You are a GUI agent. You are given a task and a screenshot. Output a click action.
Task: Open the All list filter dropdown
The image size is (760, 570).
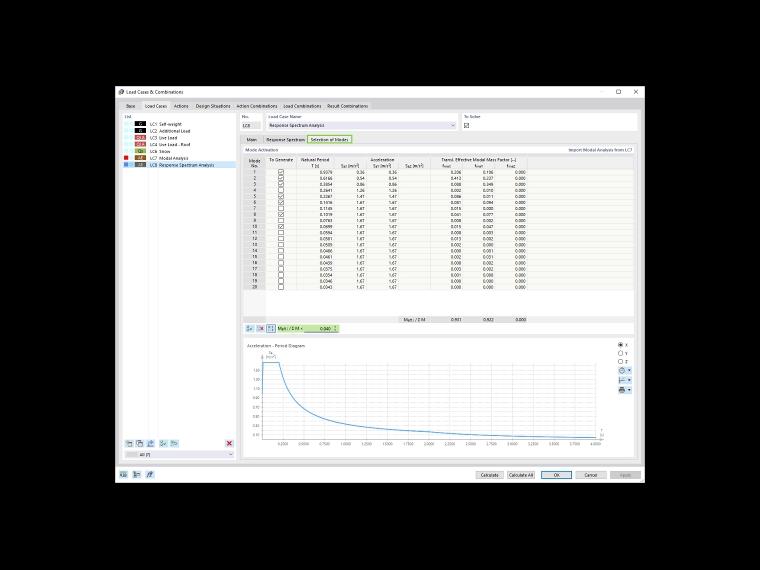(230, 455)
